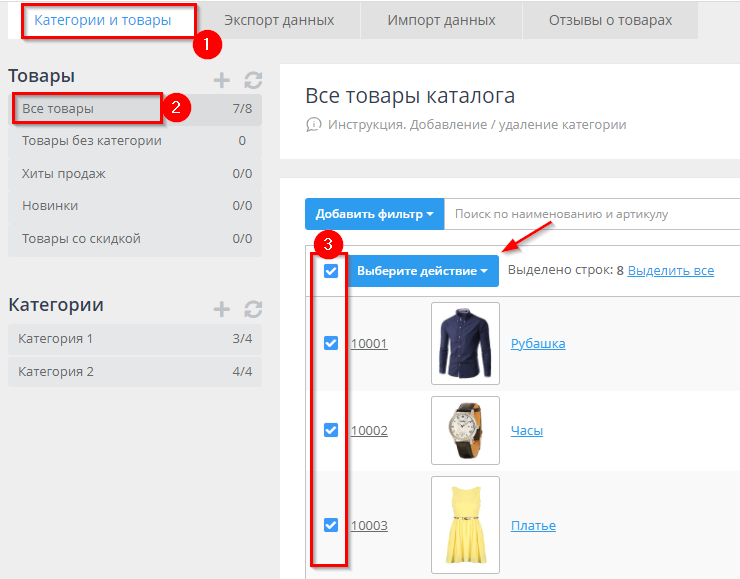
Task: Open the Рубашка product link
Action: point(538,344)
